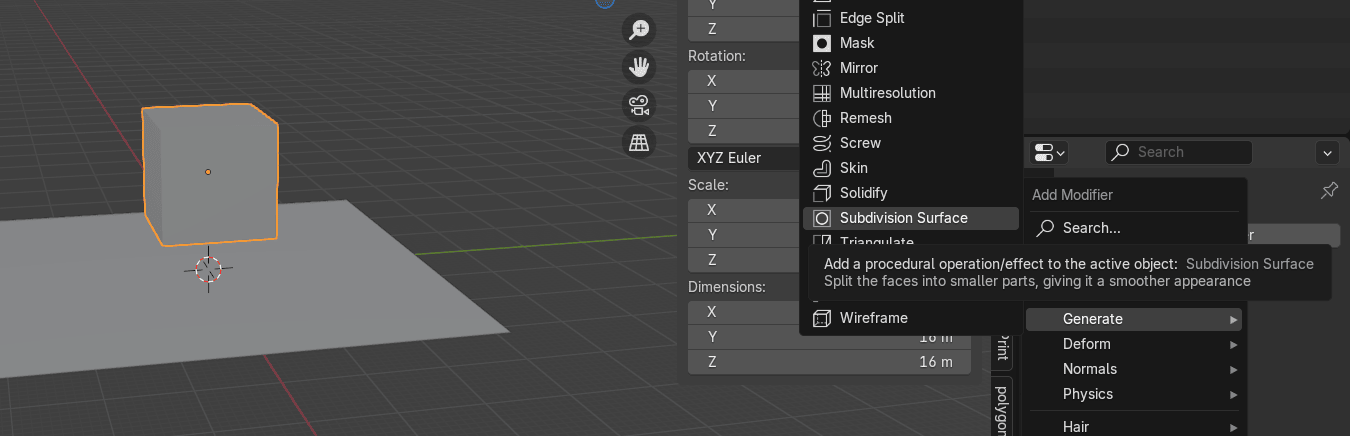This screenshot has width=1350, height=436.
Task: Open the XYZ Euler rotation mode dropdown
Action: [x=745, y=158]
